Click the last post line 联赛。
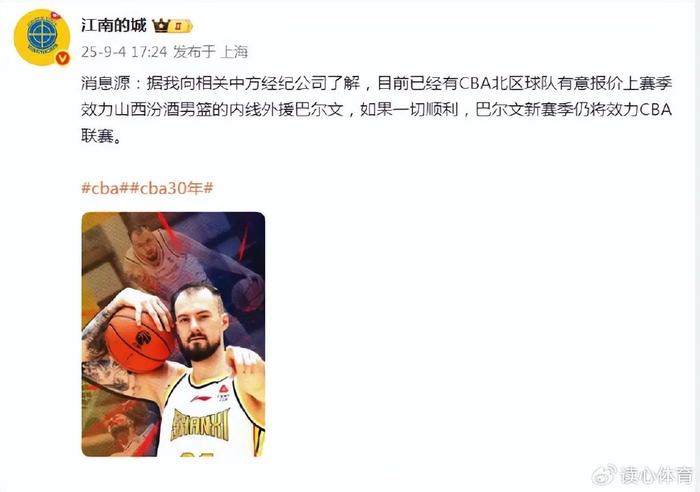The height and width of the screenshot is (492, 700). pyautogui.click(x=101, y=136)
